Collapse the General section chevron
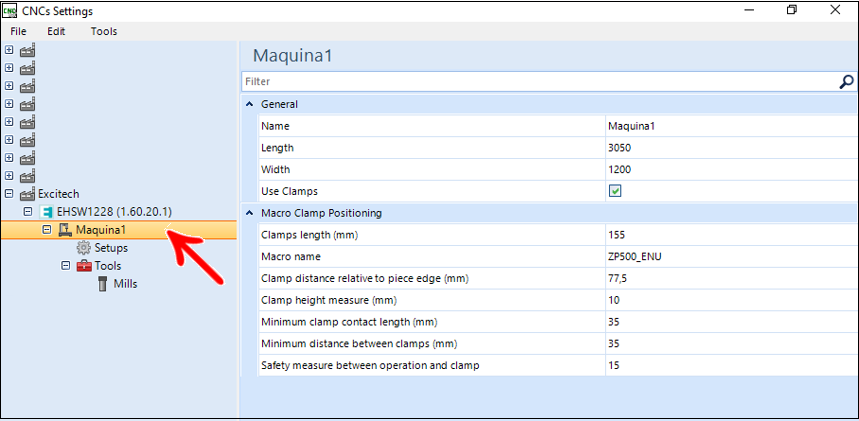Viewport: 859px width, 421px height. click(x=250, y=104)
